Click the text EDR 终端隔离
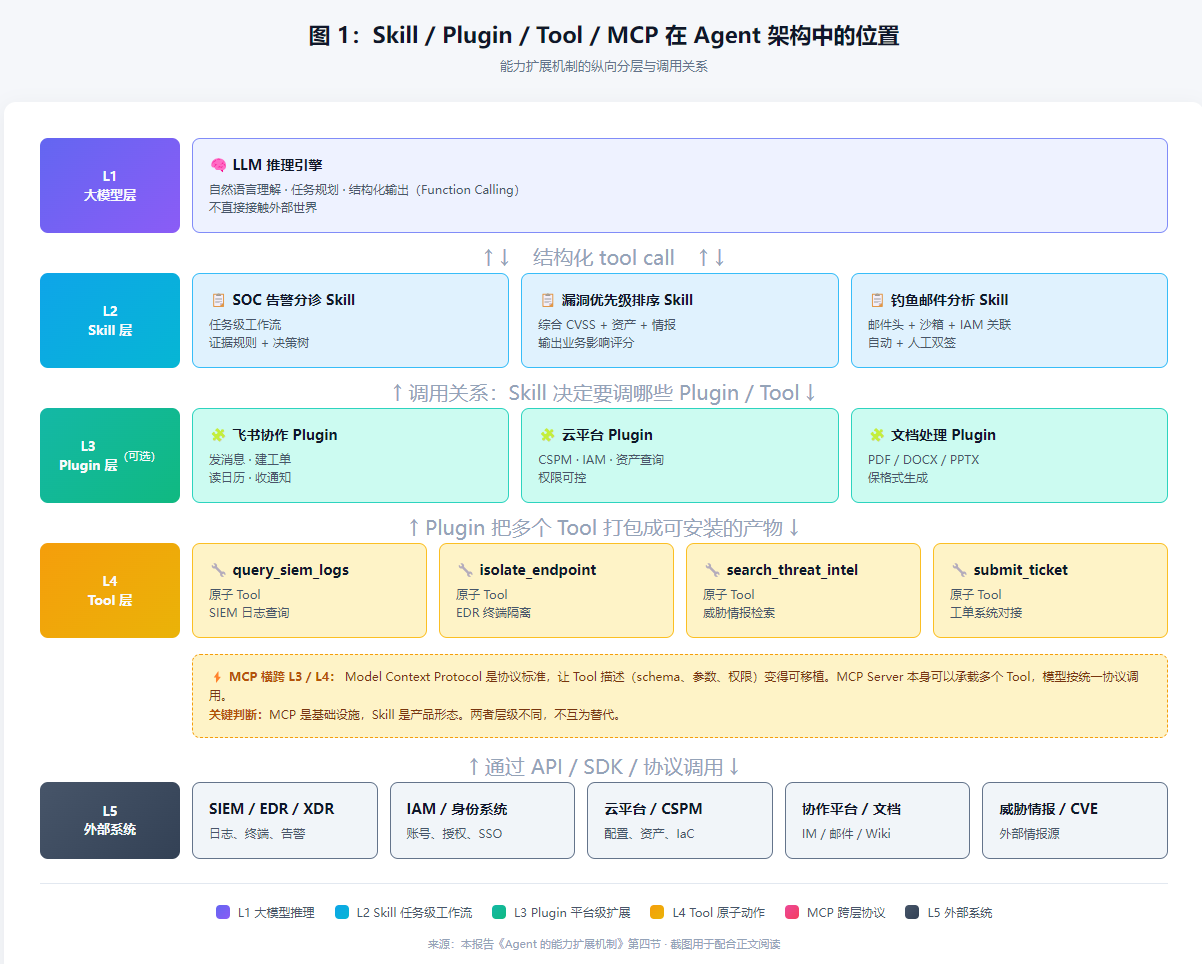Viewport: 1202px width, 964px height. click(494, 613)
